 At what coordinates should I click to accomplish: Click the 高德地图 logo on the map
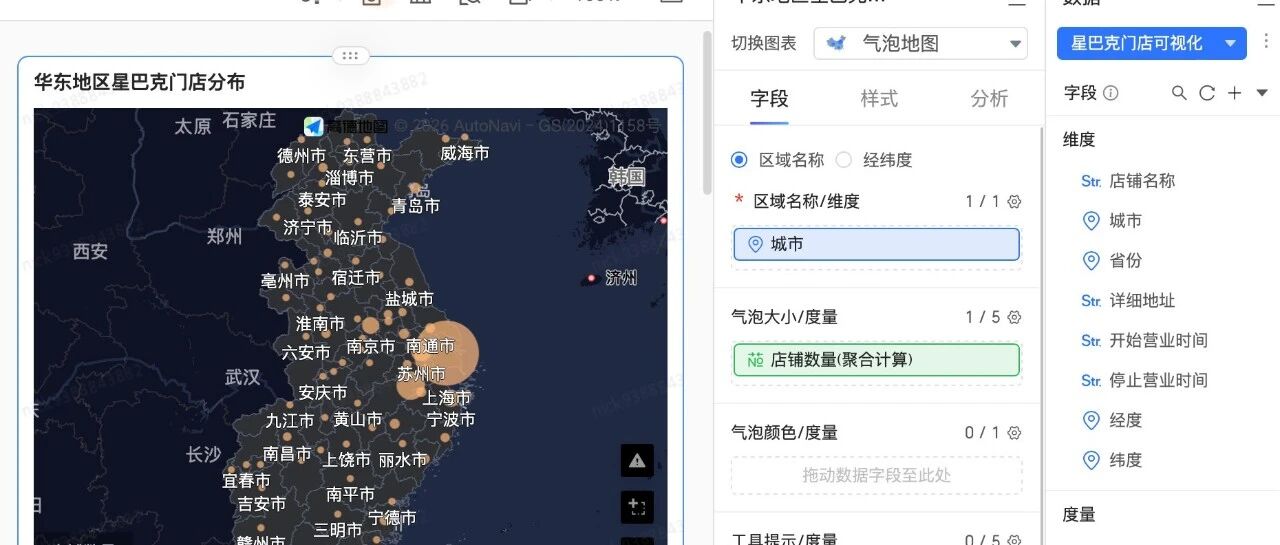346,126
